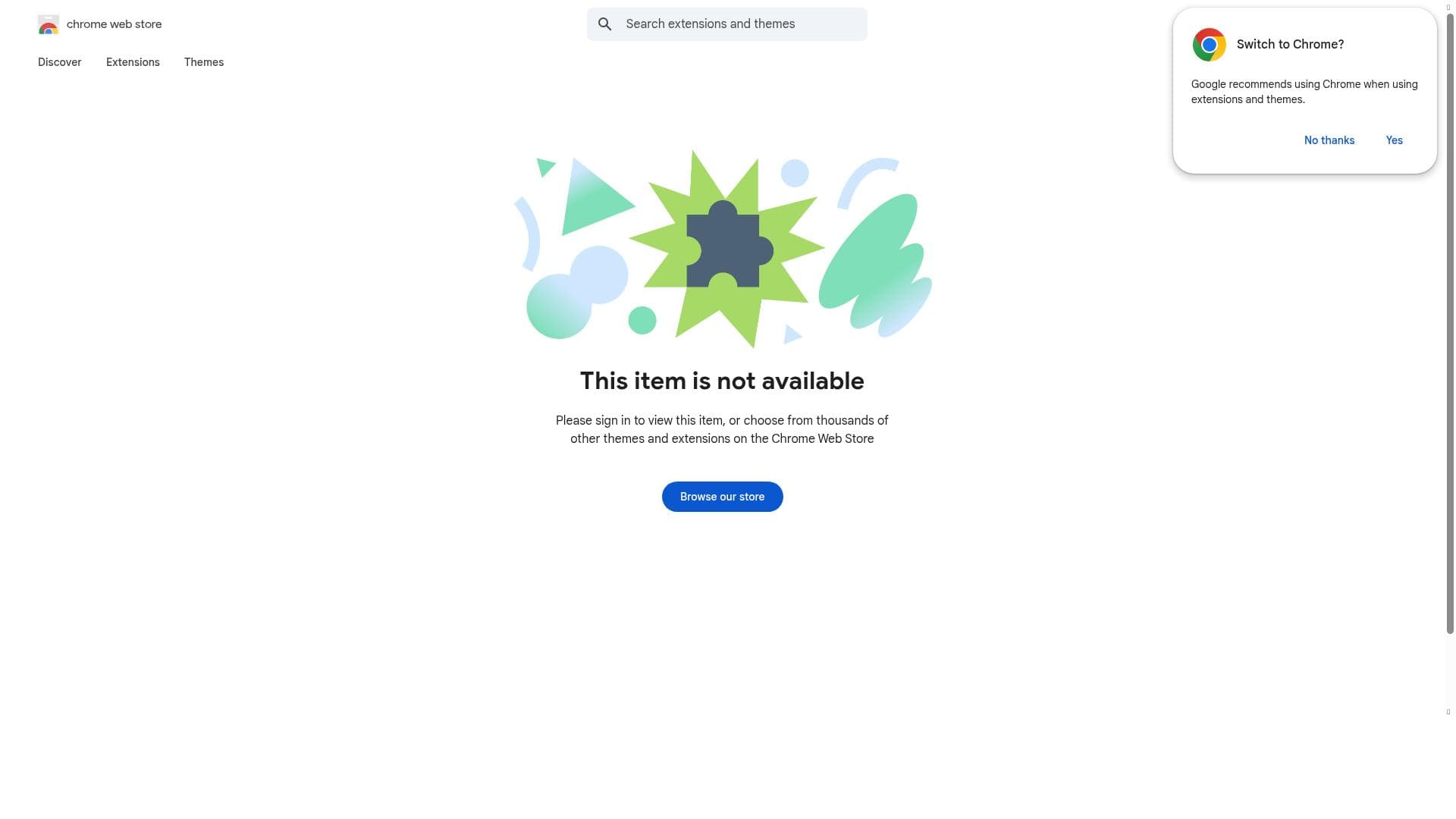The image size is (1456, 819).
Task: Click the Chrome Web Store rainbow logo
Action: pyautogui.click(x=49, y=24)
